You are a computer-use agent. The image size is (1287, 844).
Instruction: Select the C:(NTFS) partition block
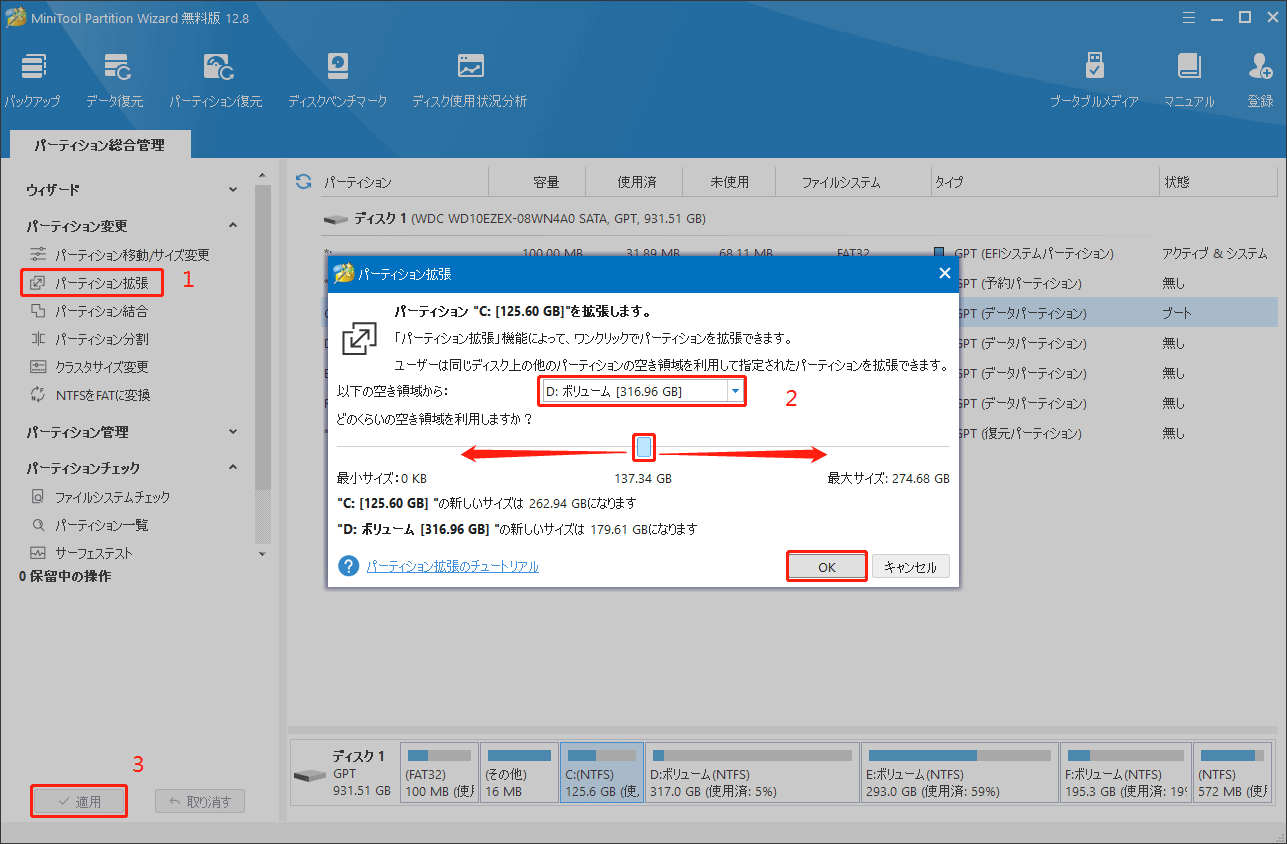[602, 772]
